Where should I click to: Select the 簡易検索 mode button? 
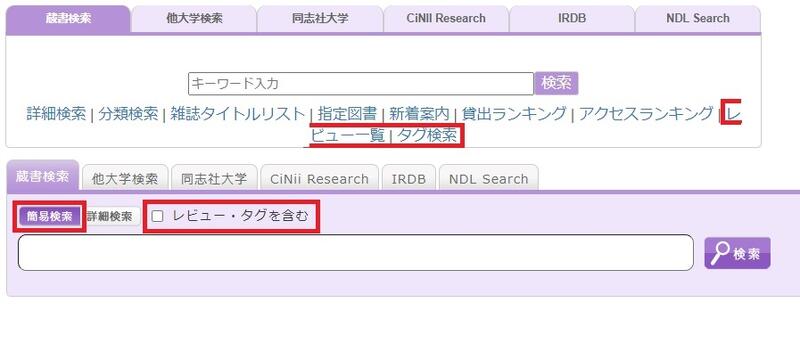(49, 216)
